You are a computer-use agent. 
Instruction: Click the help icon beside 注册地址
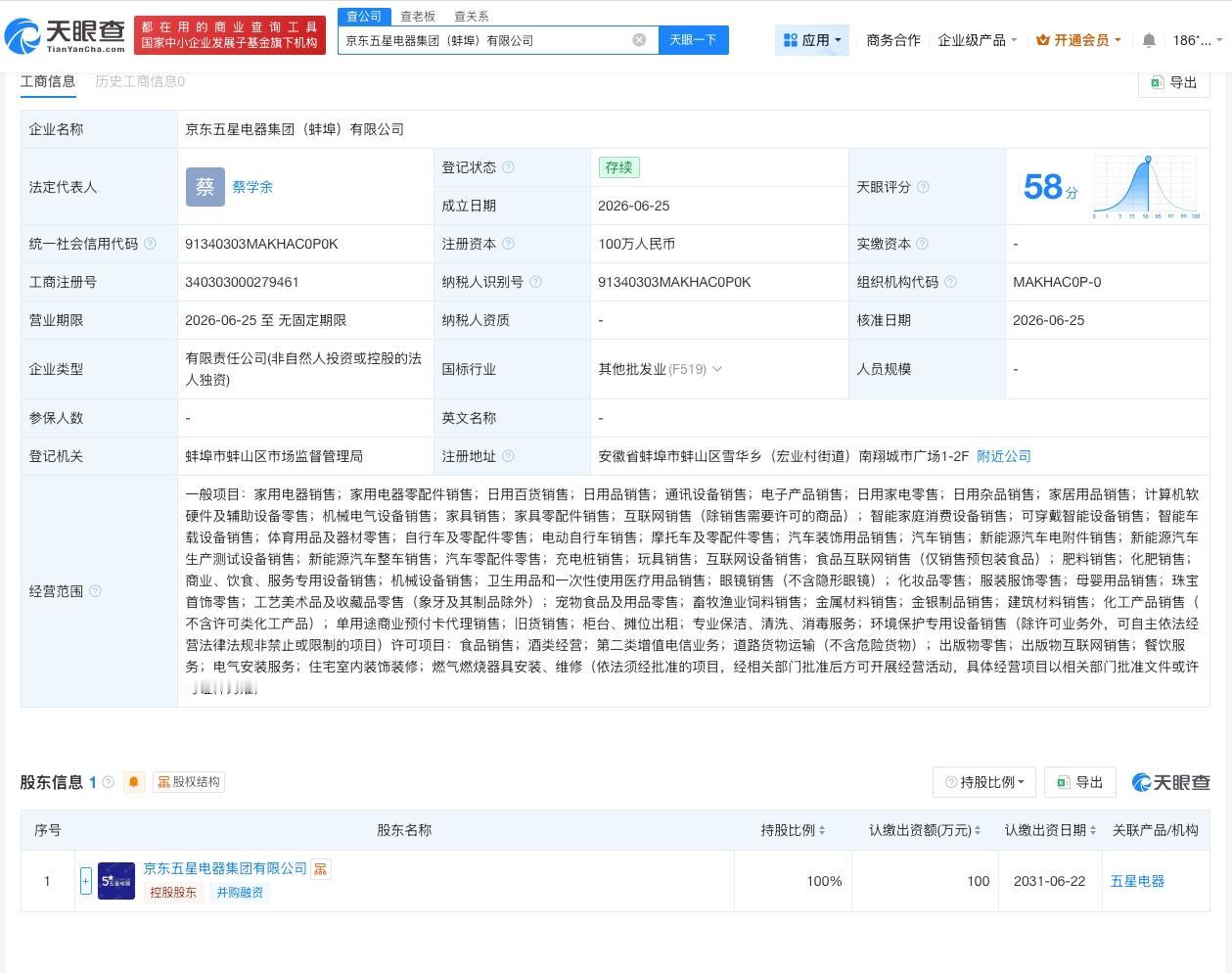[x=508, y=456]
